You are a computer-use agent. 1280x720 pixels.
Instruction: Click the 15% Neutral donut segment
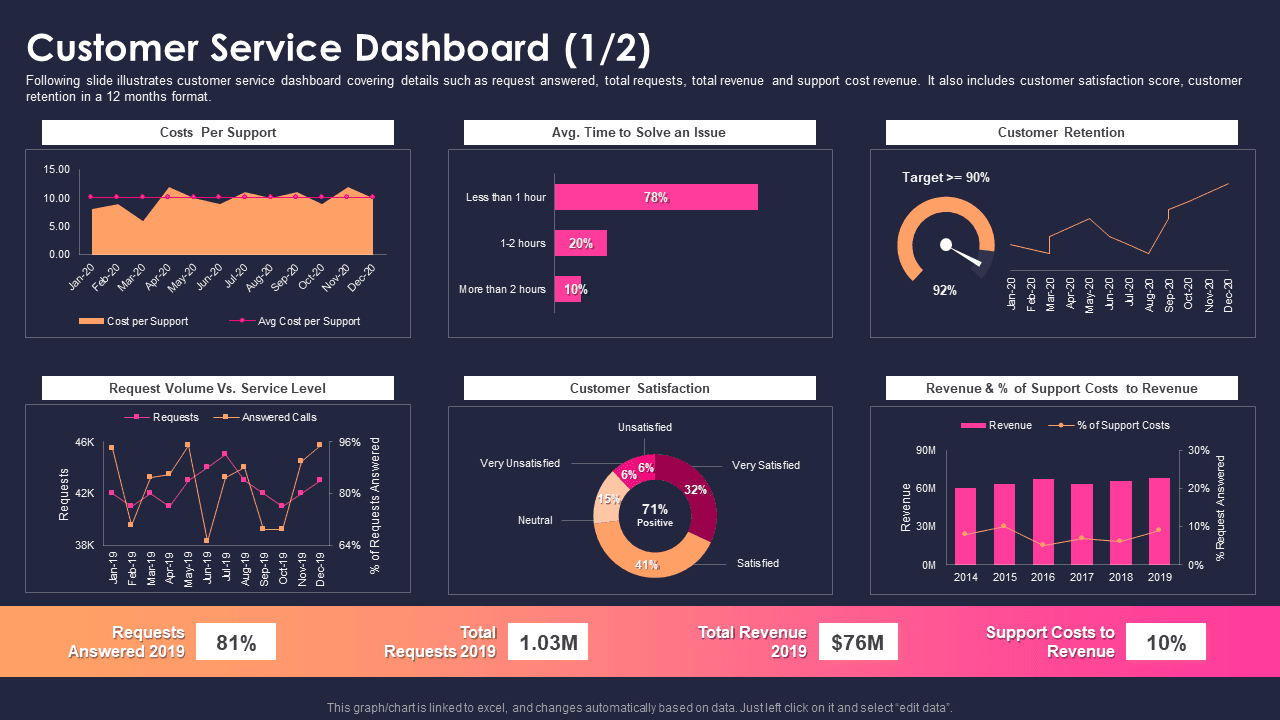[607, 499]
